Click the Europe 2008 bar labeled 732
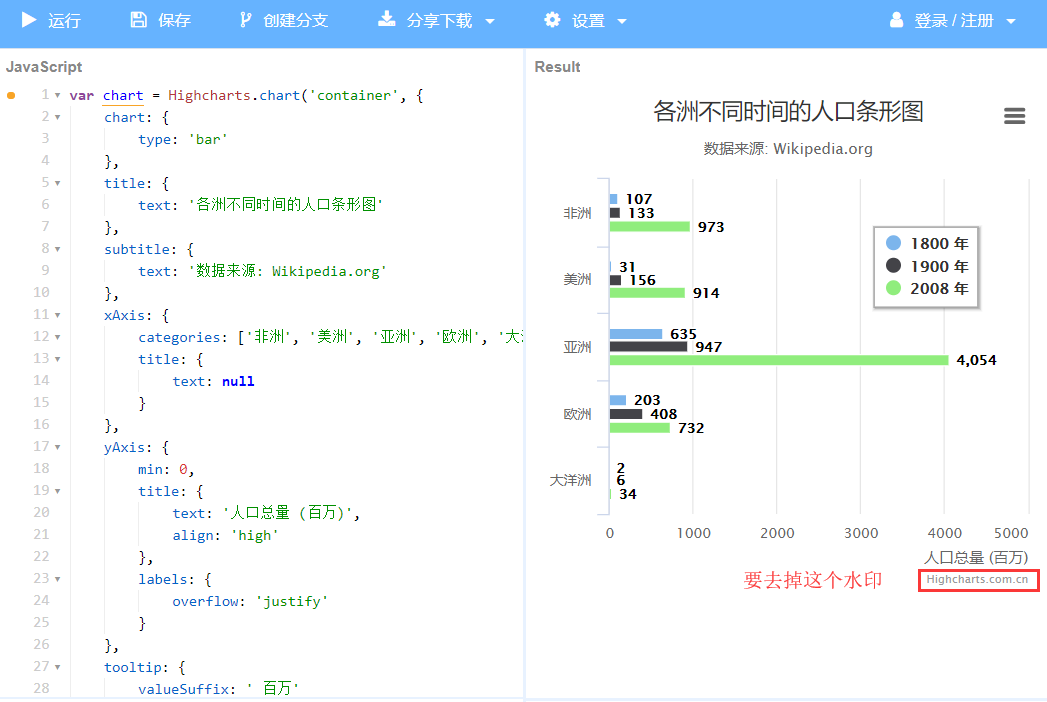 640,428
